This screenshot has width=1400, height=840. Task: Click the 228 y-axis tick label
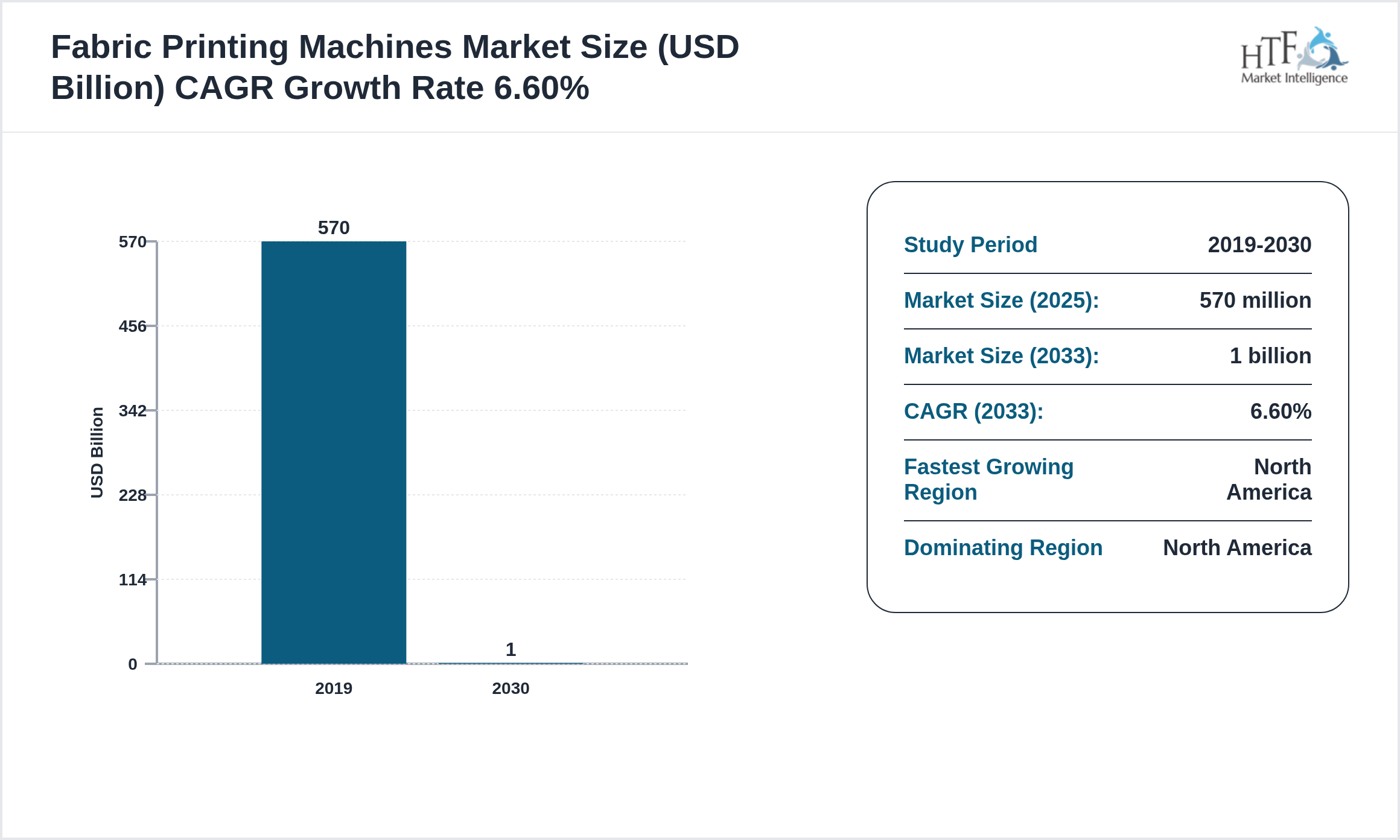(133, 495)
